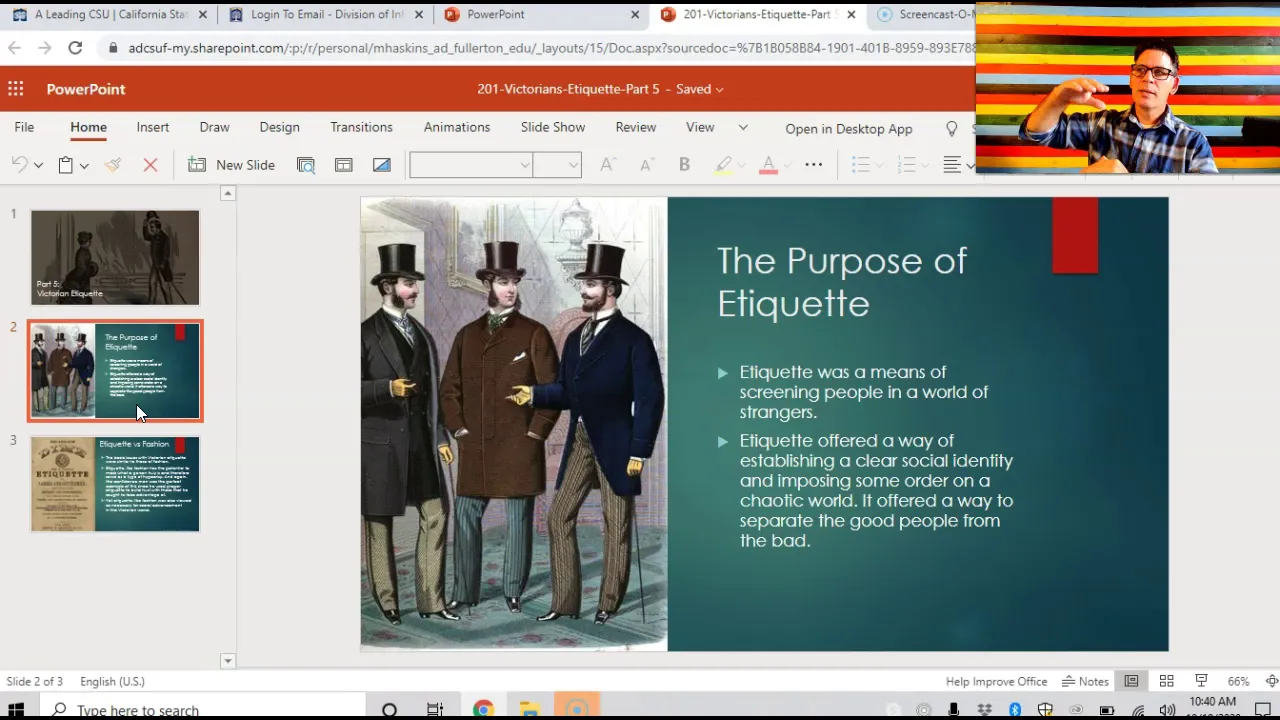This screenshot has height=720, width=1280.
Task: Go back in the browser
Action: (14, 47)
